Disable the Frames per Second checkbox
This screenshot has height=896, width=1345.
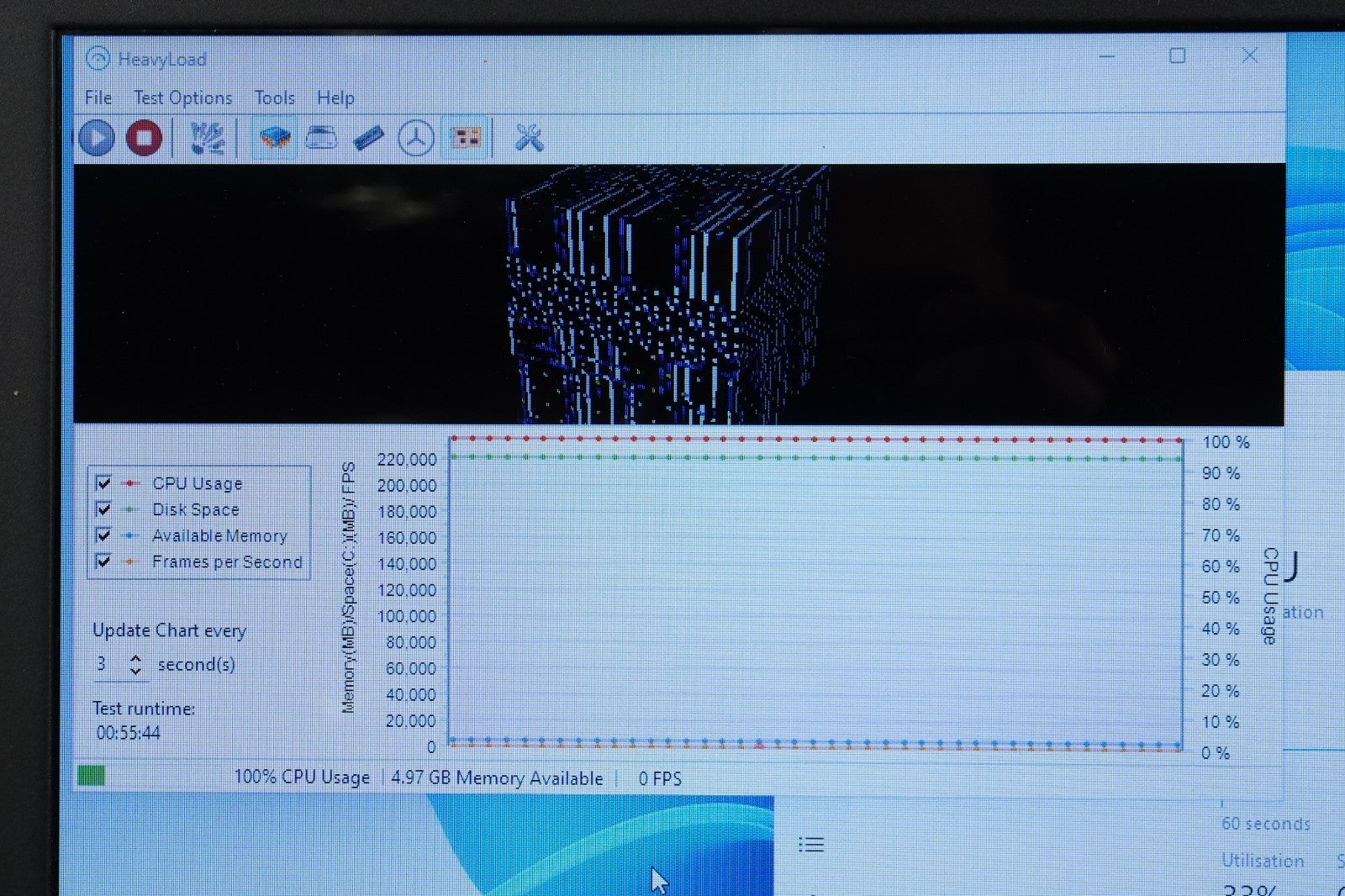103,561
